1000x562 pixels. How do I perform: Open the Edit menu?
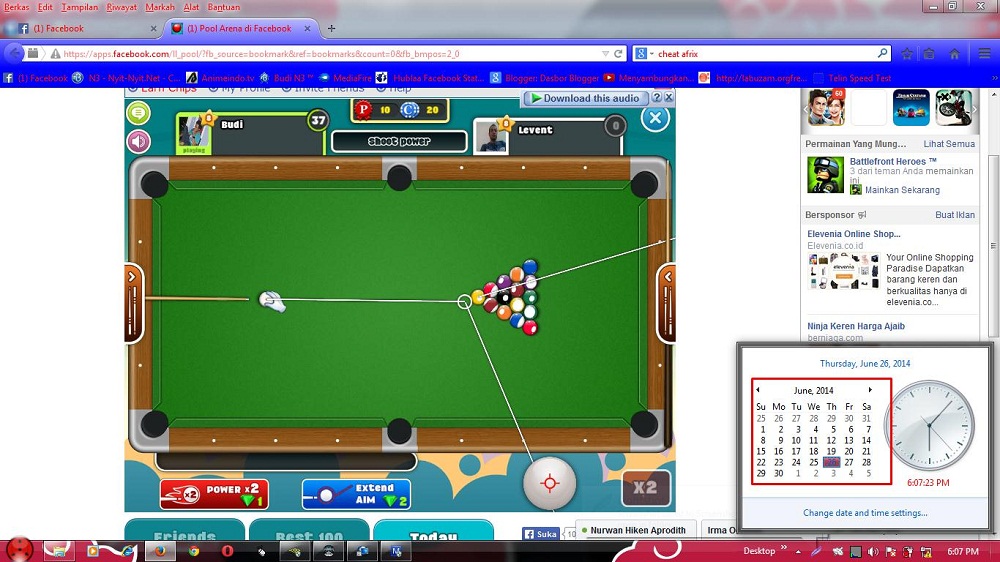coord(45,7)
